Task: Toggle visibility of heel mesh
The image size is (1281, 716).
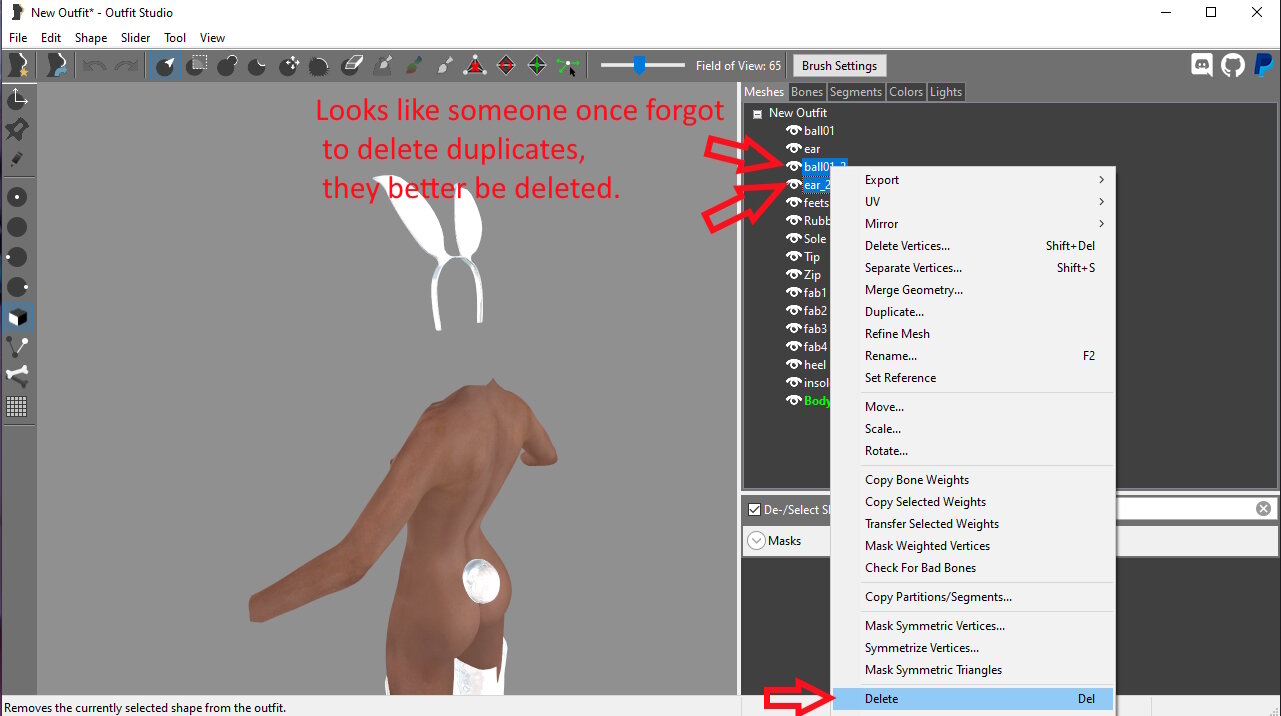Action: [794, 365]
